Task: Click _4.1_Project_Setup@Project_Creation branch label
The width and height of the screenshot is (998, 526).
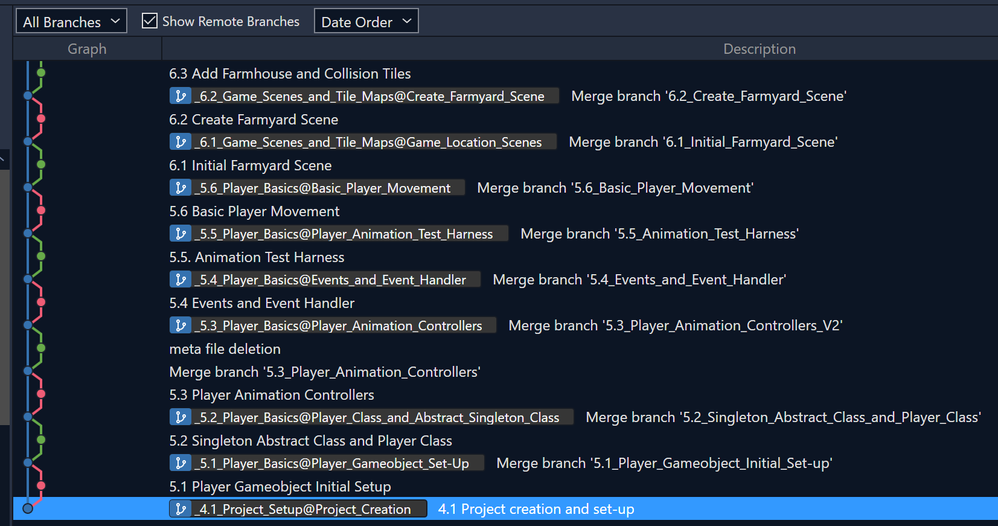Action: [298, 509]
